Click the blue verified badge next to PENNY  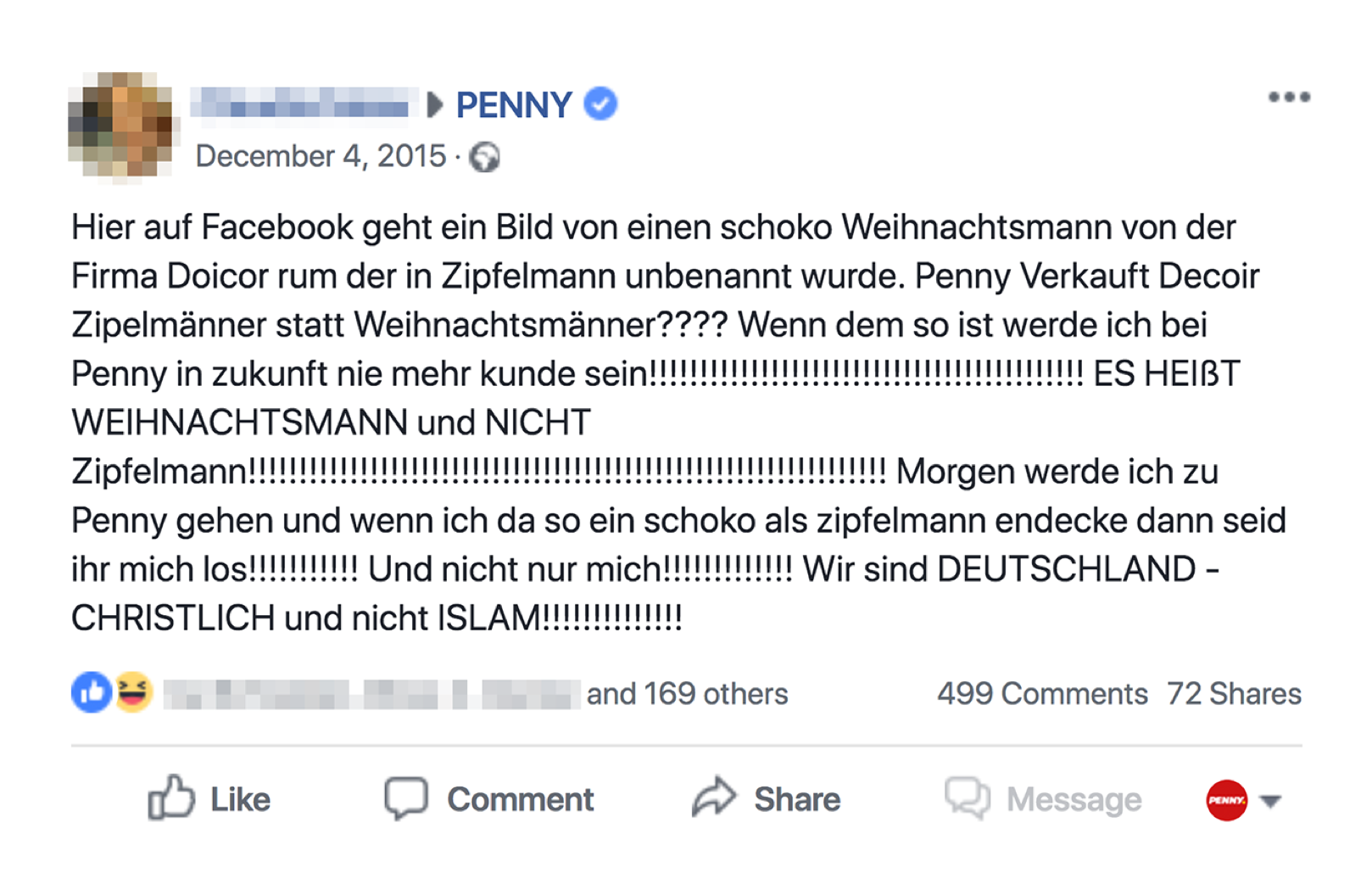[601, 104]
